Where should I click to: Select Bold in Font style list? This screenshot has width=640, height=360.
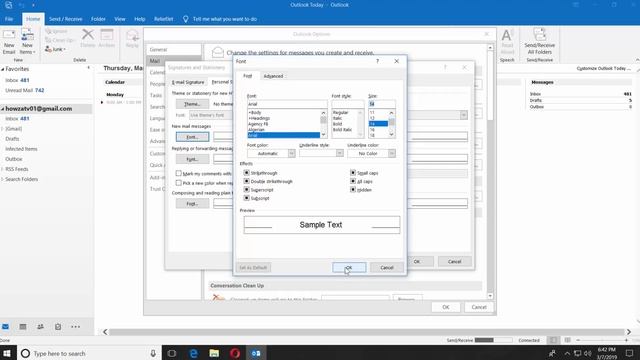[337, 124]
